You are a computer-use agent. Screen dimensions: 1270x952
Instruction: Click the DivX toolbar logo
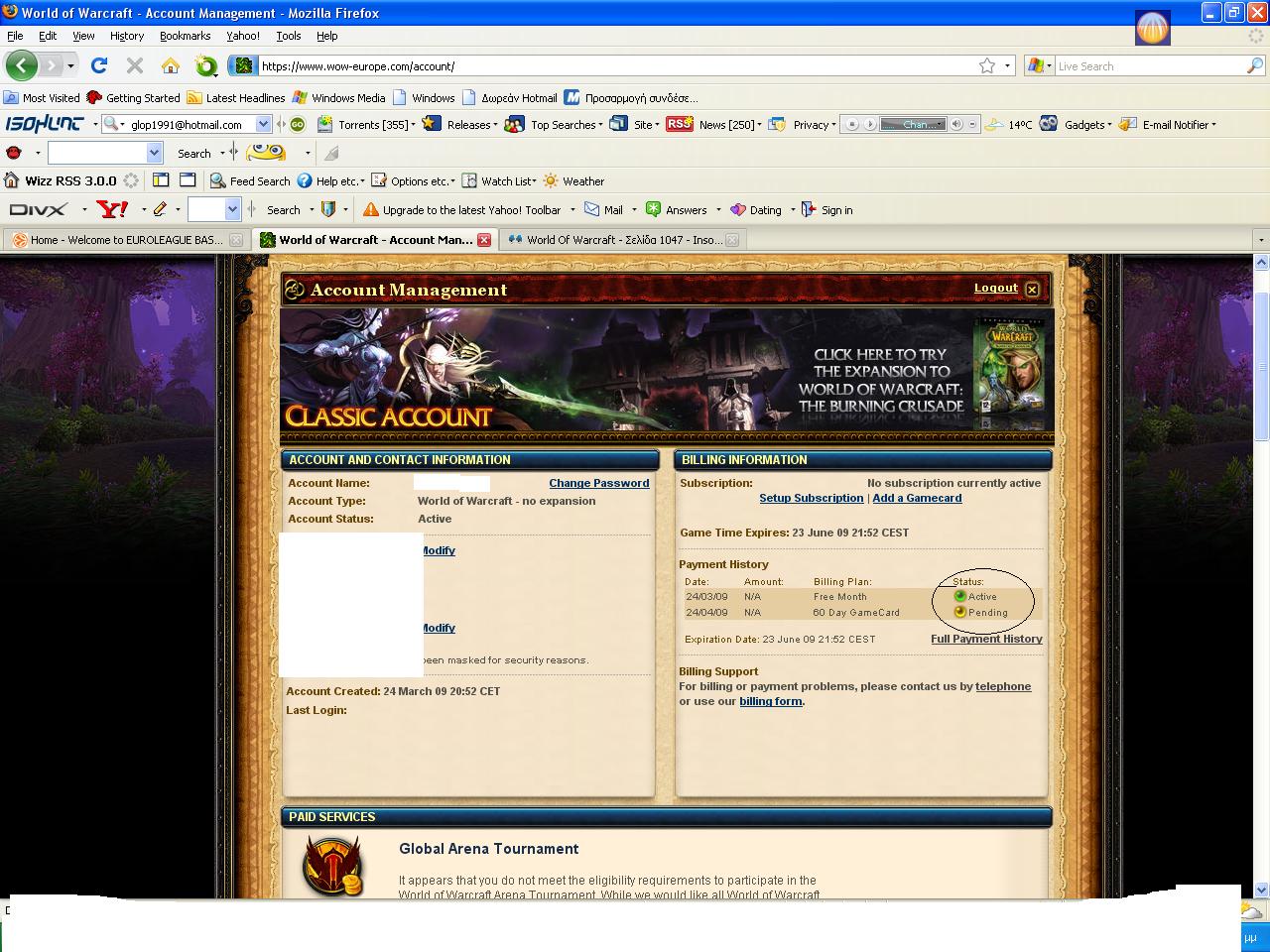coord(38,209)
